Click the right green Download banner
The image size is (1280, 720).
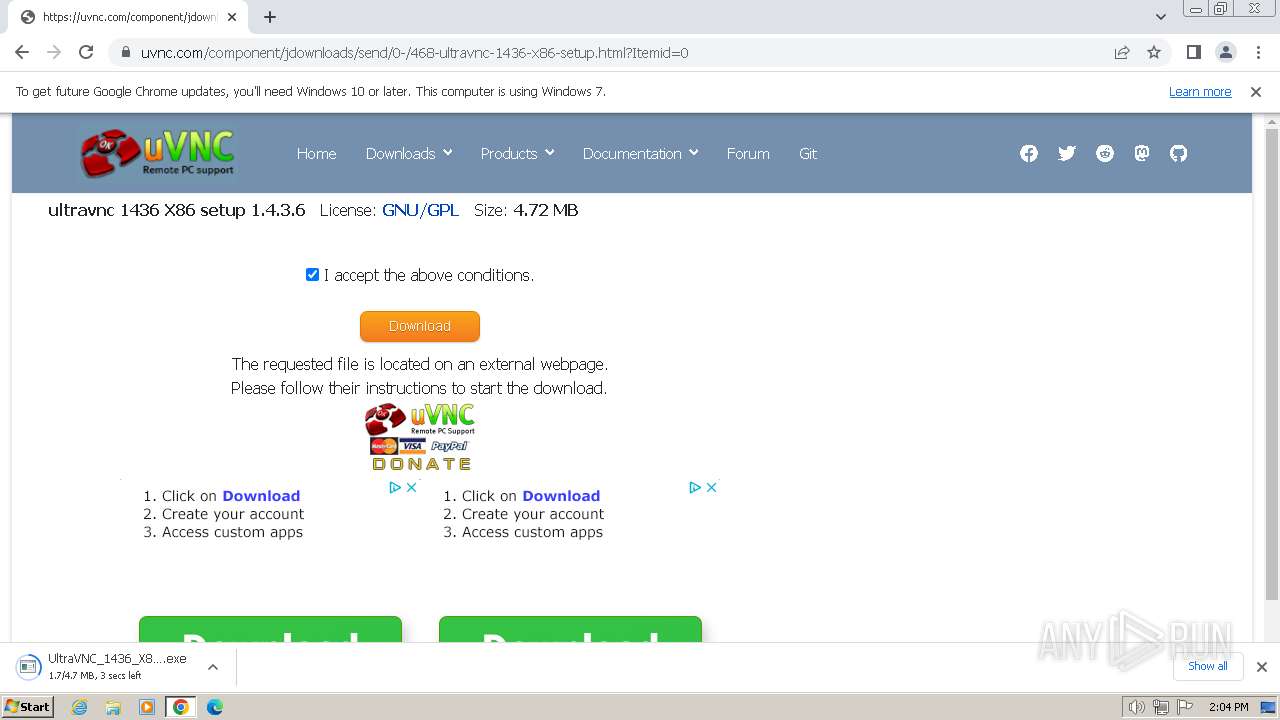570,629
